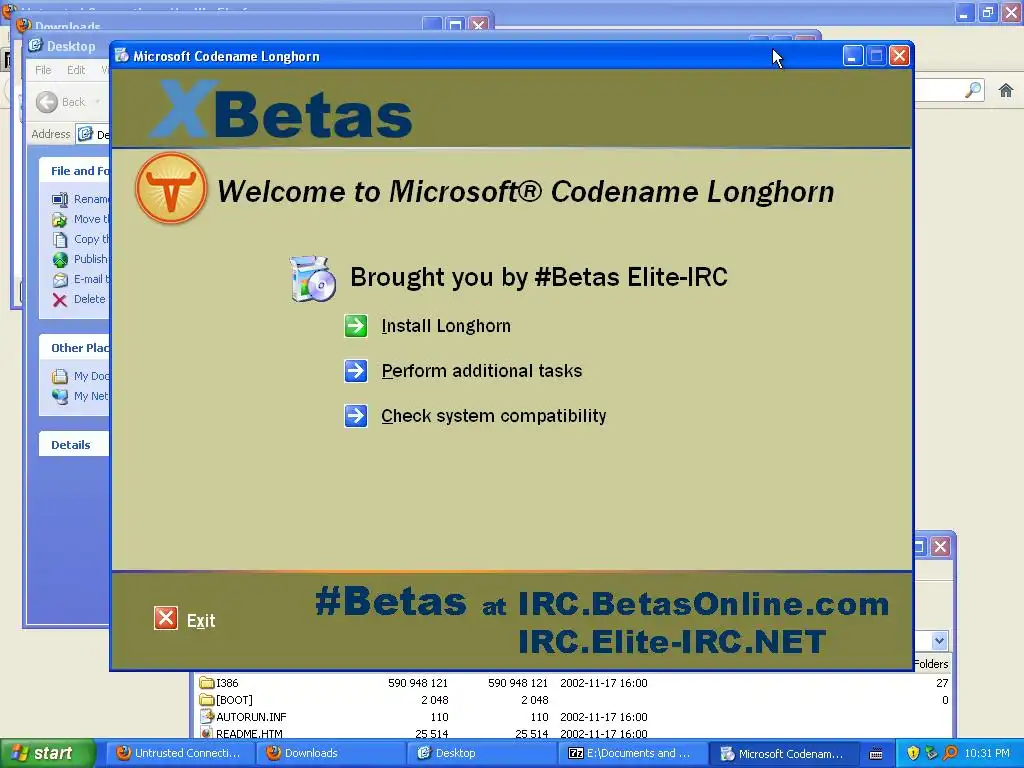Click the Exit text link
Viewport: 1024px width, 768px height.
point(201,620)
